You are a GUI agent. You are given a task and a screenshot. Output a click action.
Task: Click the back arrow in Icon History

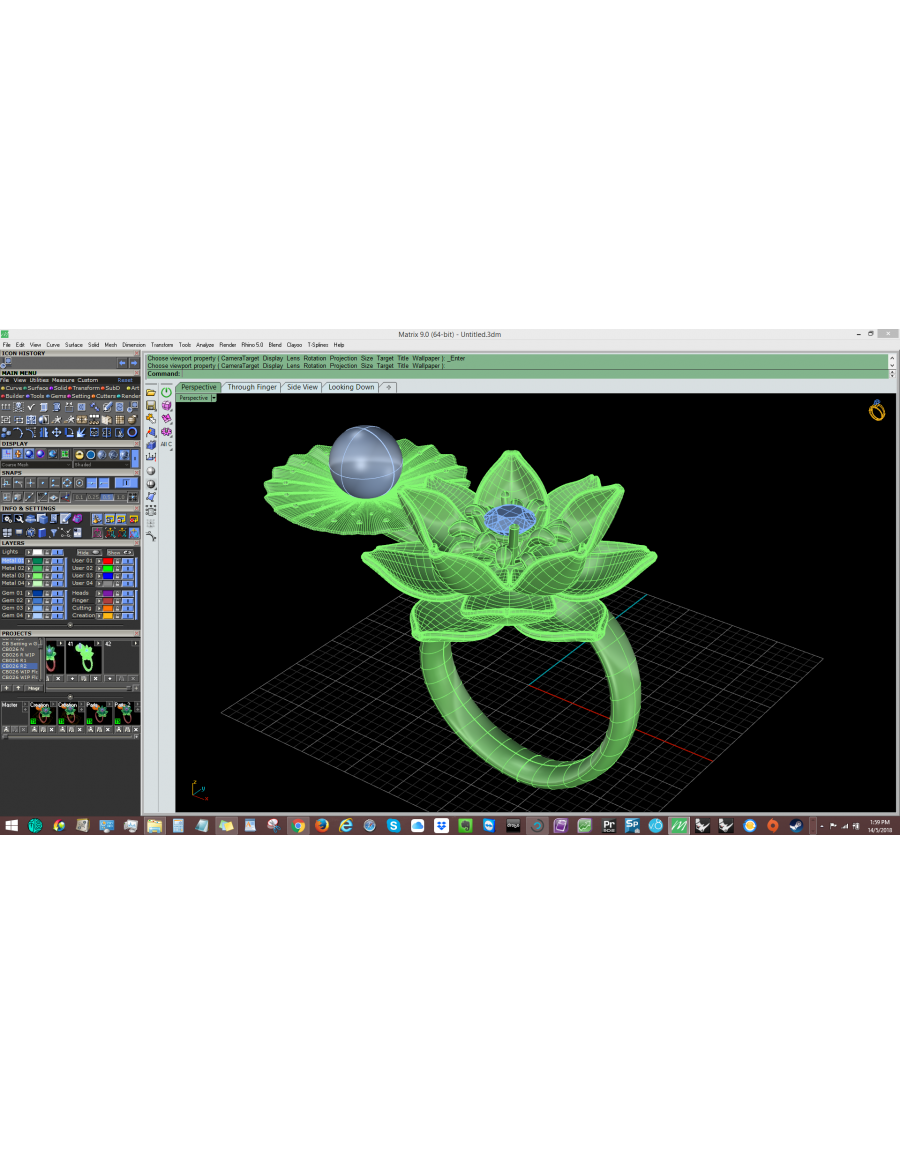tap(122, 363)
